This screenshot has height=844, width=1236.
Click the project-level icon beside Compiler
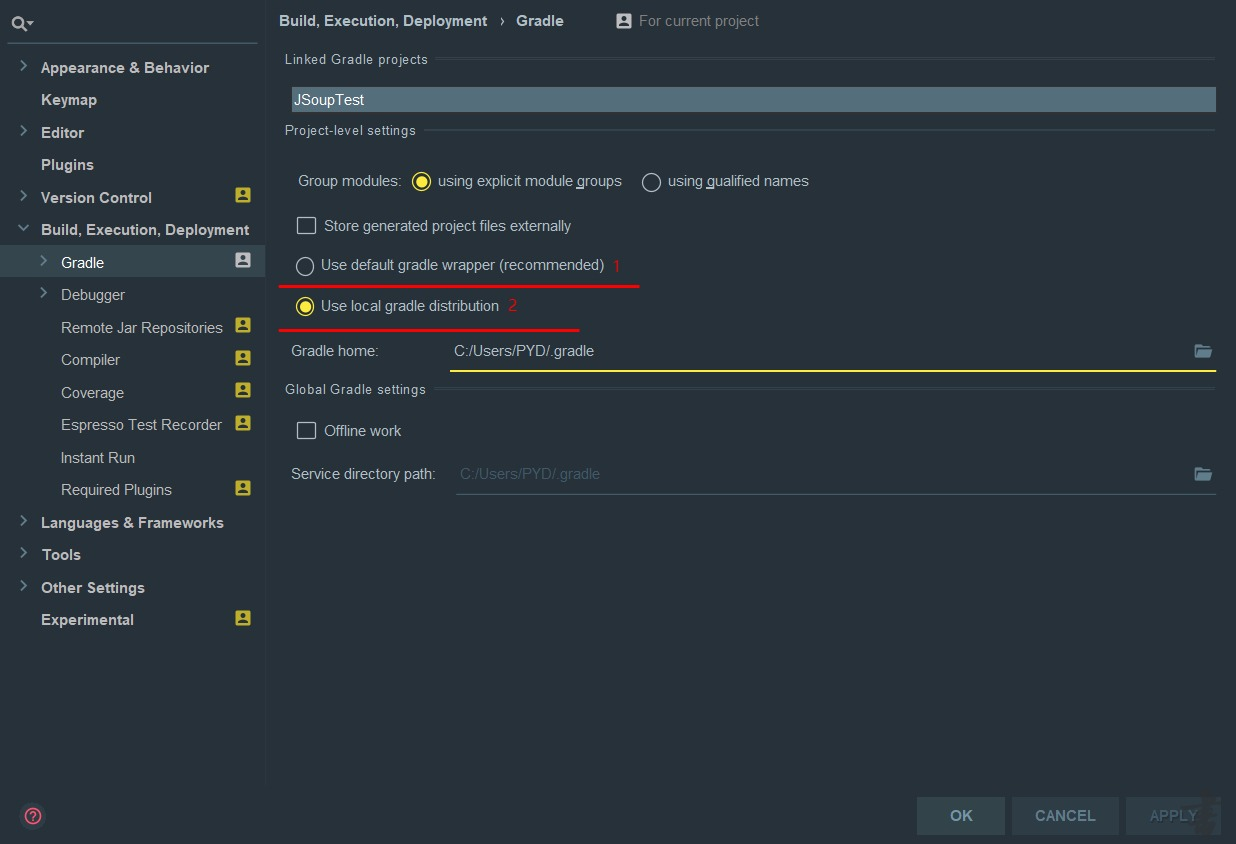point(242,358)
